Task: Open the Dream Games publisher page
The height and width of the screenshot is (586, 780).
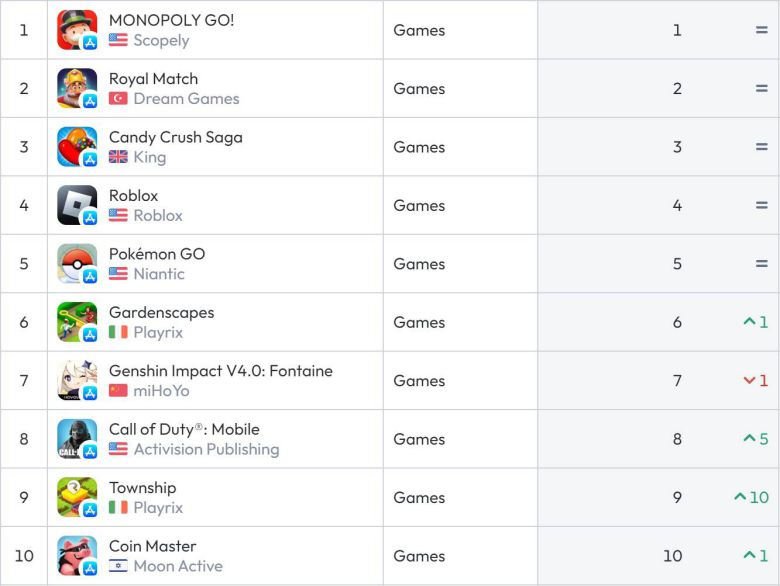Action: (186, 99)
